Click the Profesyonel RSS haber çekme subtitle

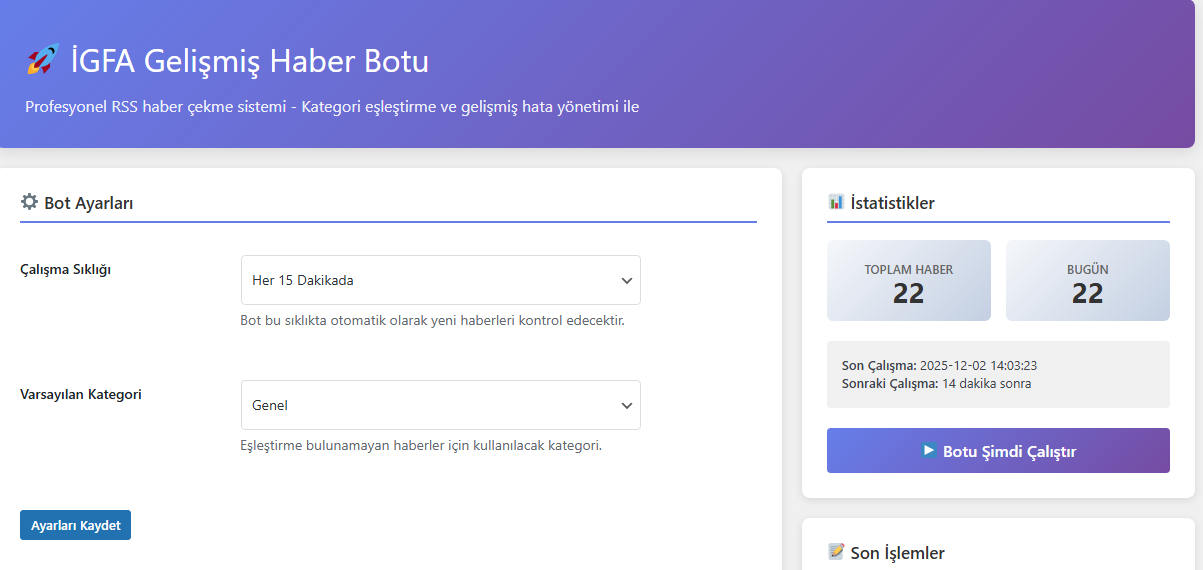[332, 106]
